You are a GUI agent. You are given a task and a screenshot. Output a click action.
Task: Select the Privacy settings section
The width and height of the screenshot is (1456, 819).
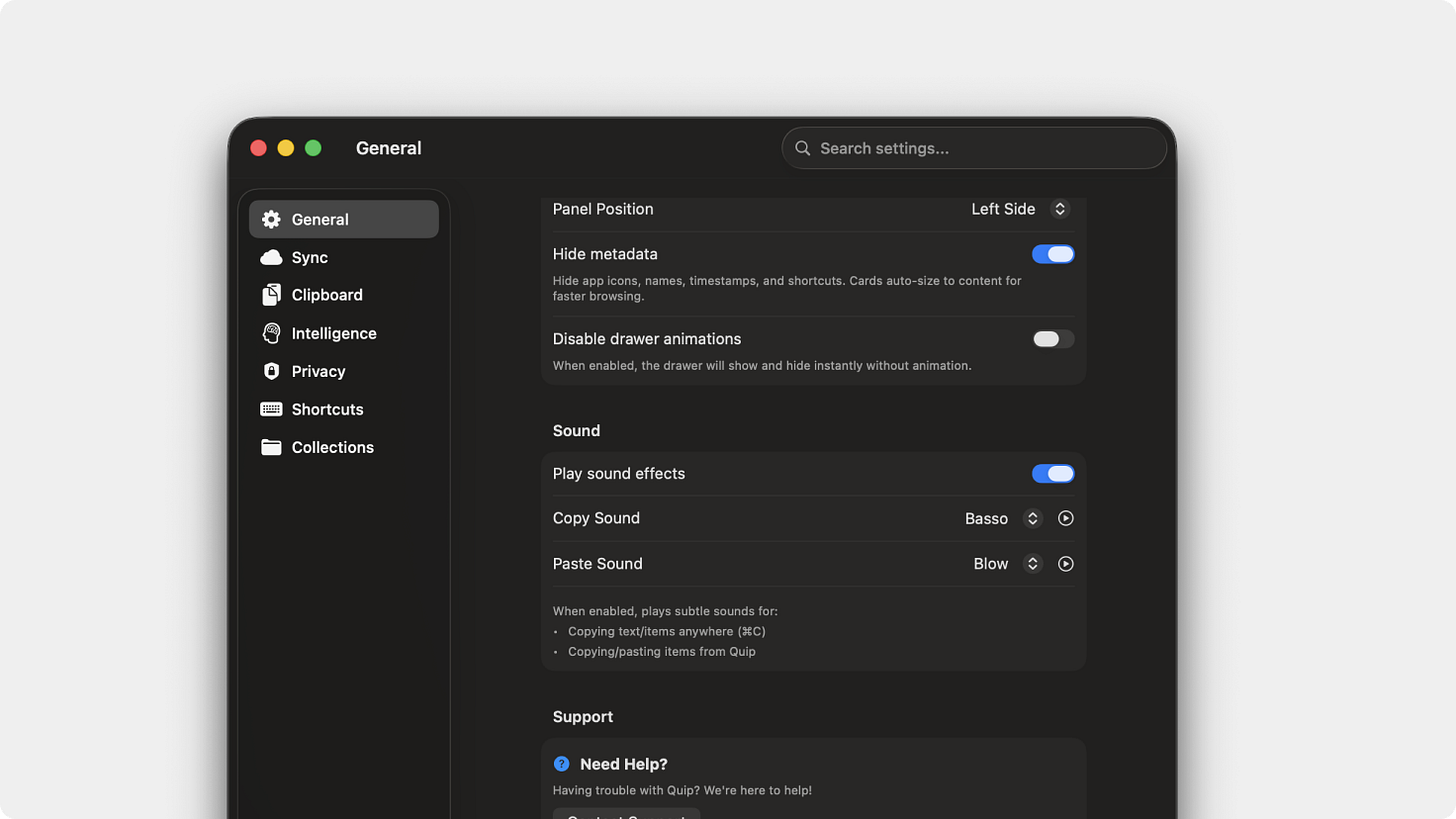click(344, 371)
